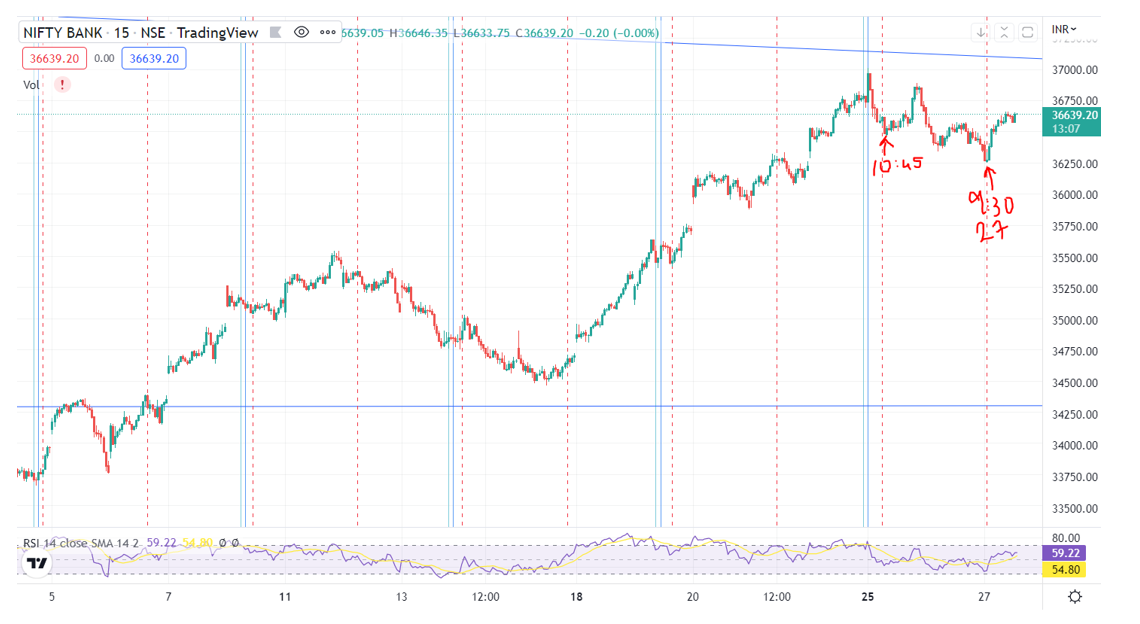
Task: Click the 37000.00 price axis label
Action: 1075,70
